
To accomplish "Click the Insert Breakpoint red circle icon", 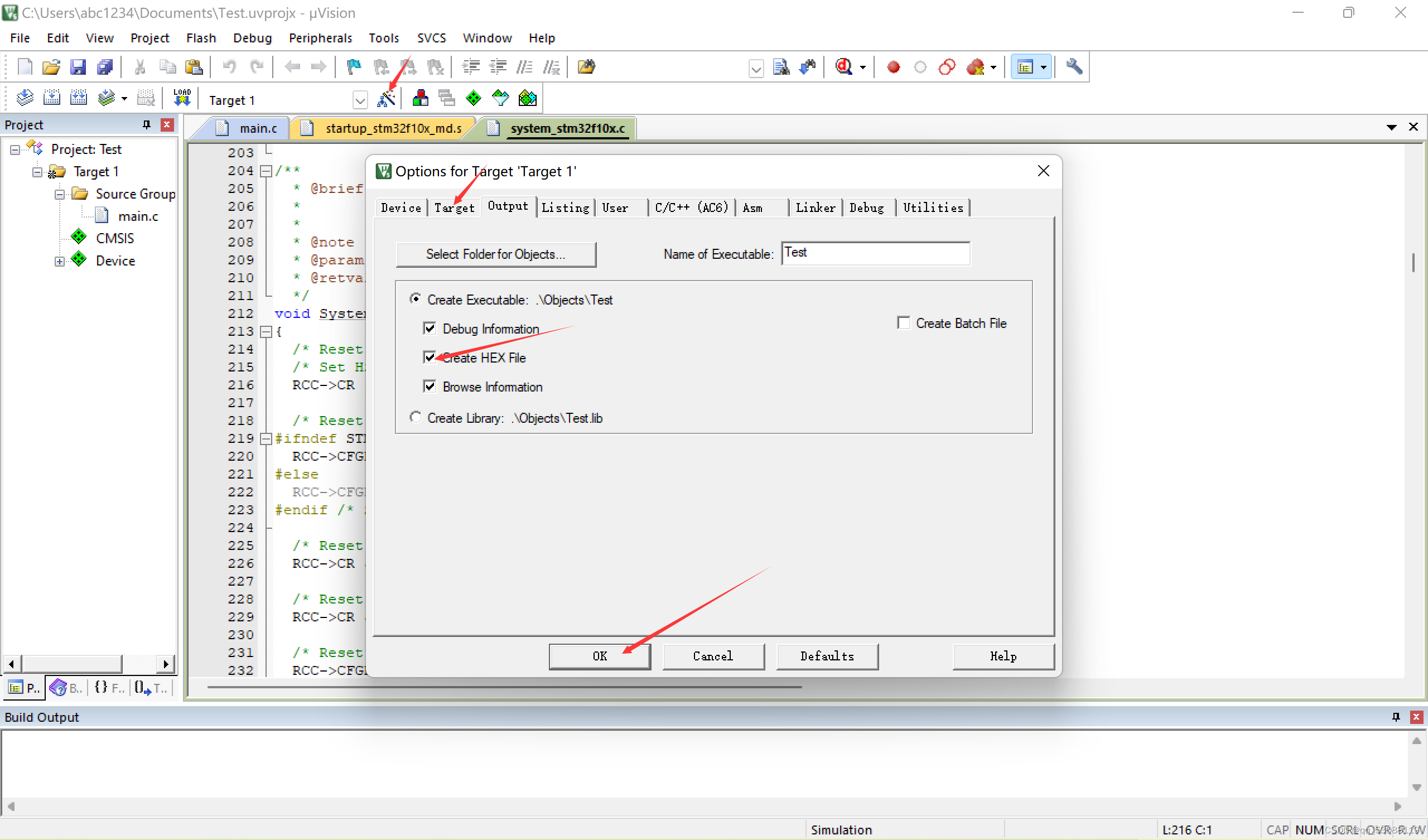I will (x=894, y=67).
